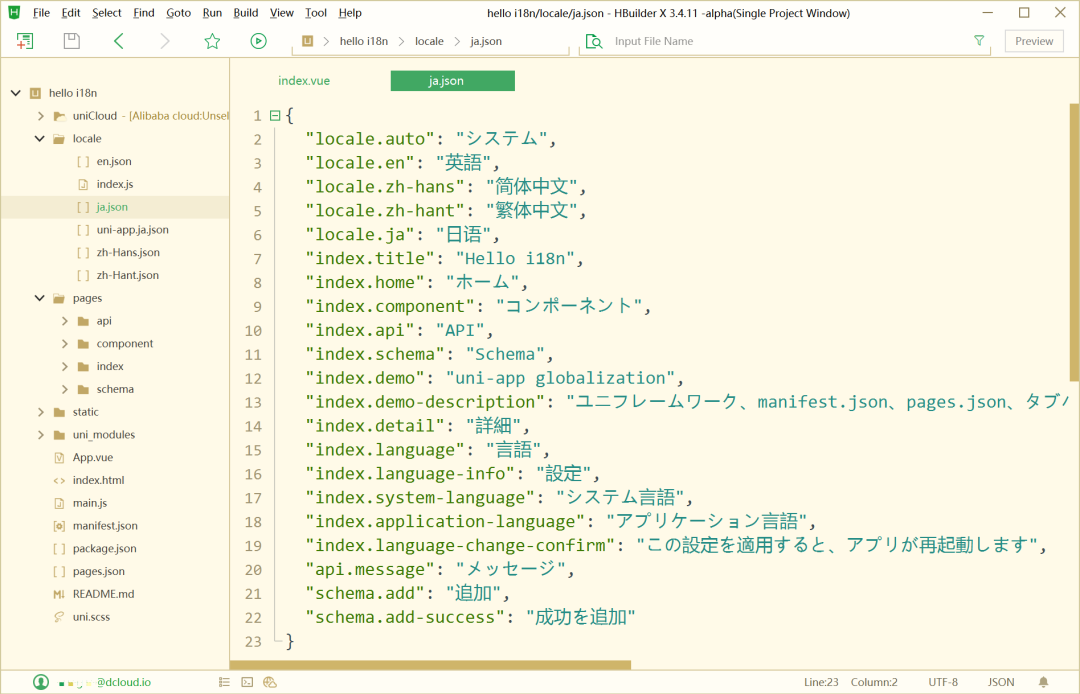
Task: Select the ja.json editor tab
Action: [x=453, y=81]
